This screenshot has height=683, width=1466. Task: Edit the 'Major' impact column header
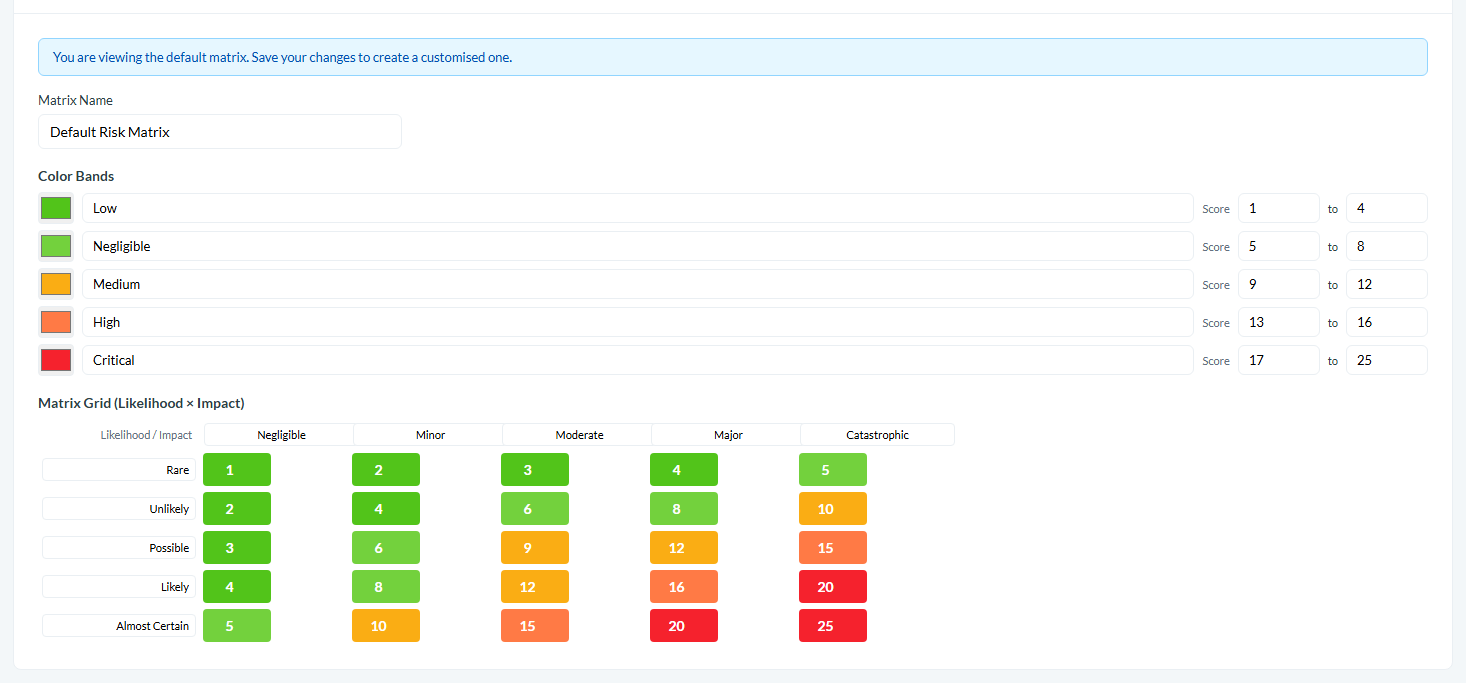(x=727, y=435)
